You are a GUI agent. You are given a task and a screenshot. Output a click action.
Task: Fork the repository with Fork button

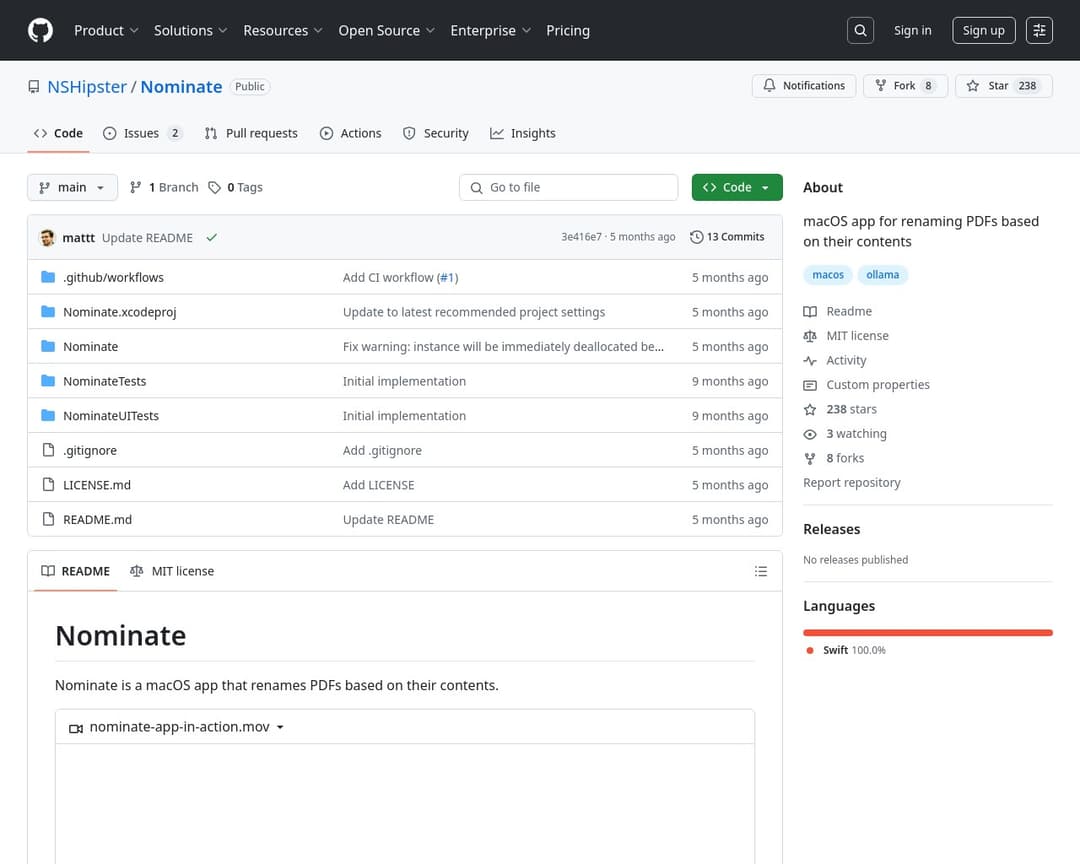point(905,85)
